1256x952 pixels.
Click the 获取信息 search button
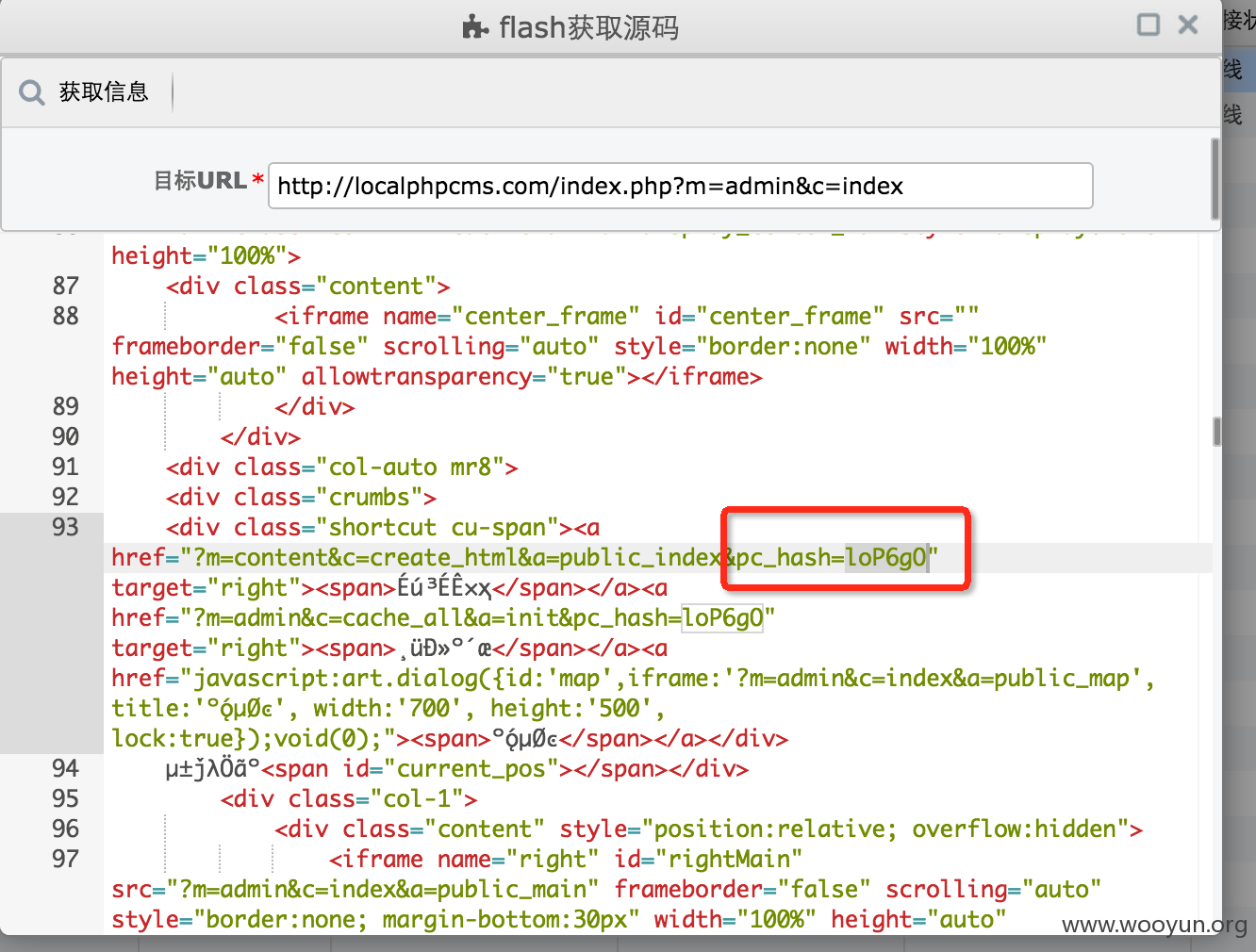[85, 91]
